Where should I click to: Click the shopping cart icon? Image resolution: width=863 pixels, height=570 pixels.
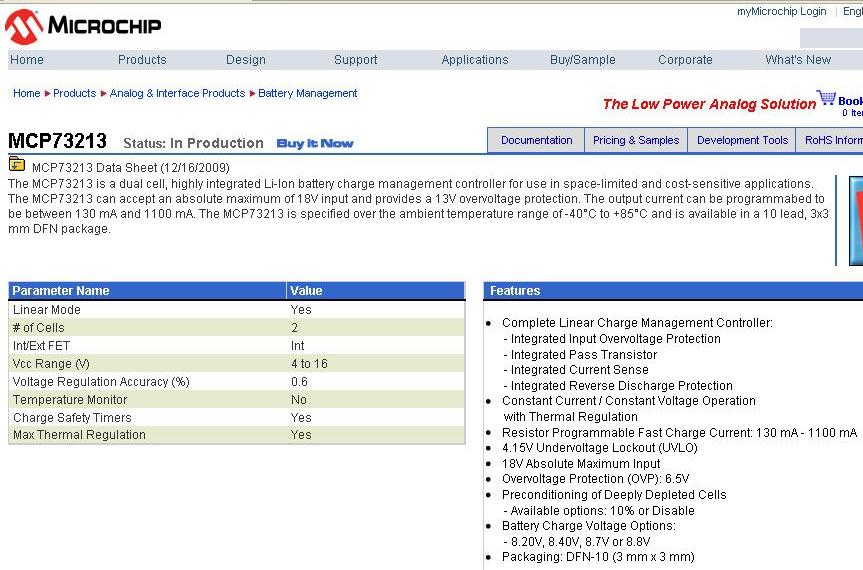pyautogui.click(x=826, y=98)
